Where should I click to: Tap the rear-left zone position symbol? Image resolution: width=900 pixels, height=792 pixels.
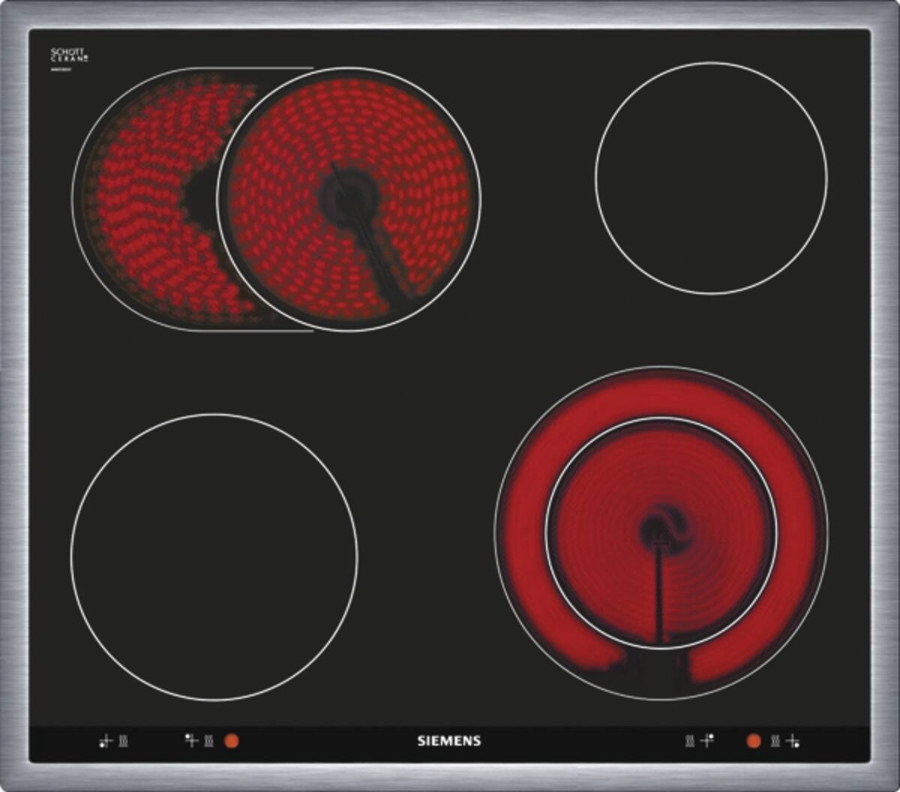(191, 741)
